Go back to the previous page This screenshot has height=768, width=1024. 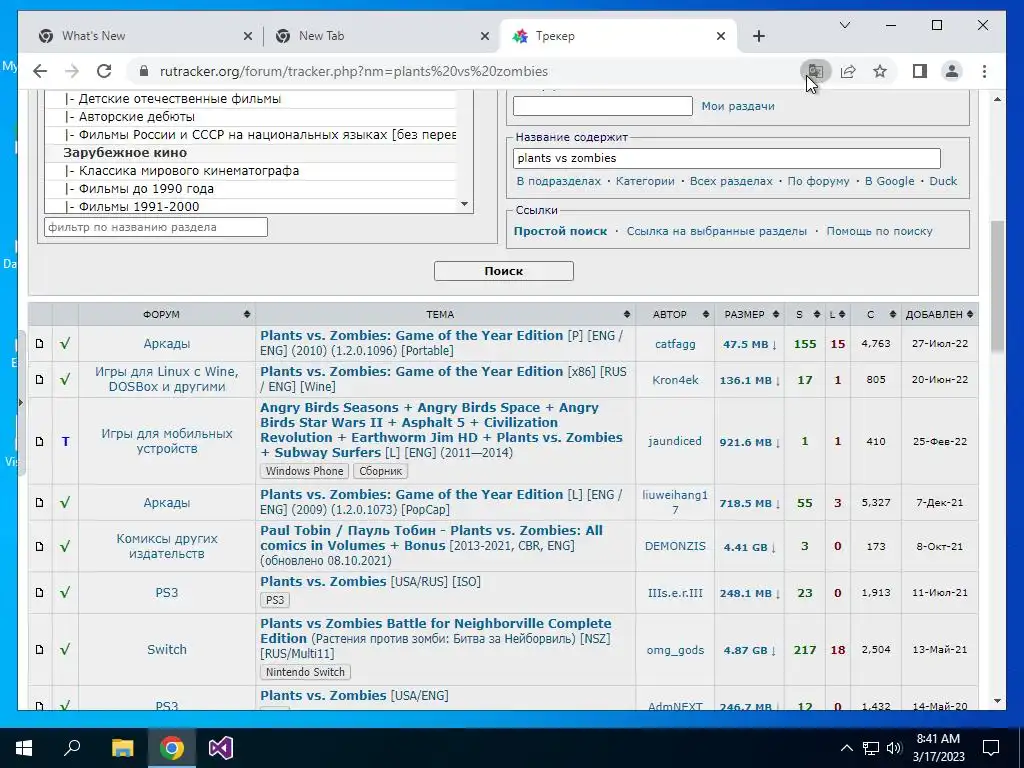[x=40, y=71]
